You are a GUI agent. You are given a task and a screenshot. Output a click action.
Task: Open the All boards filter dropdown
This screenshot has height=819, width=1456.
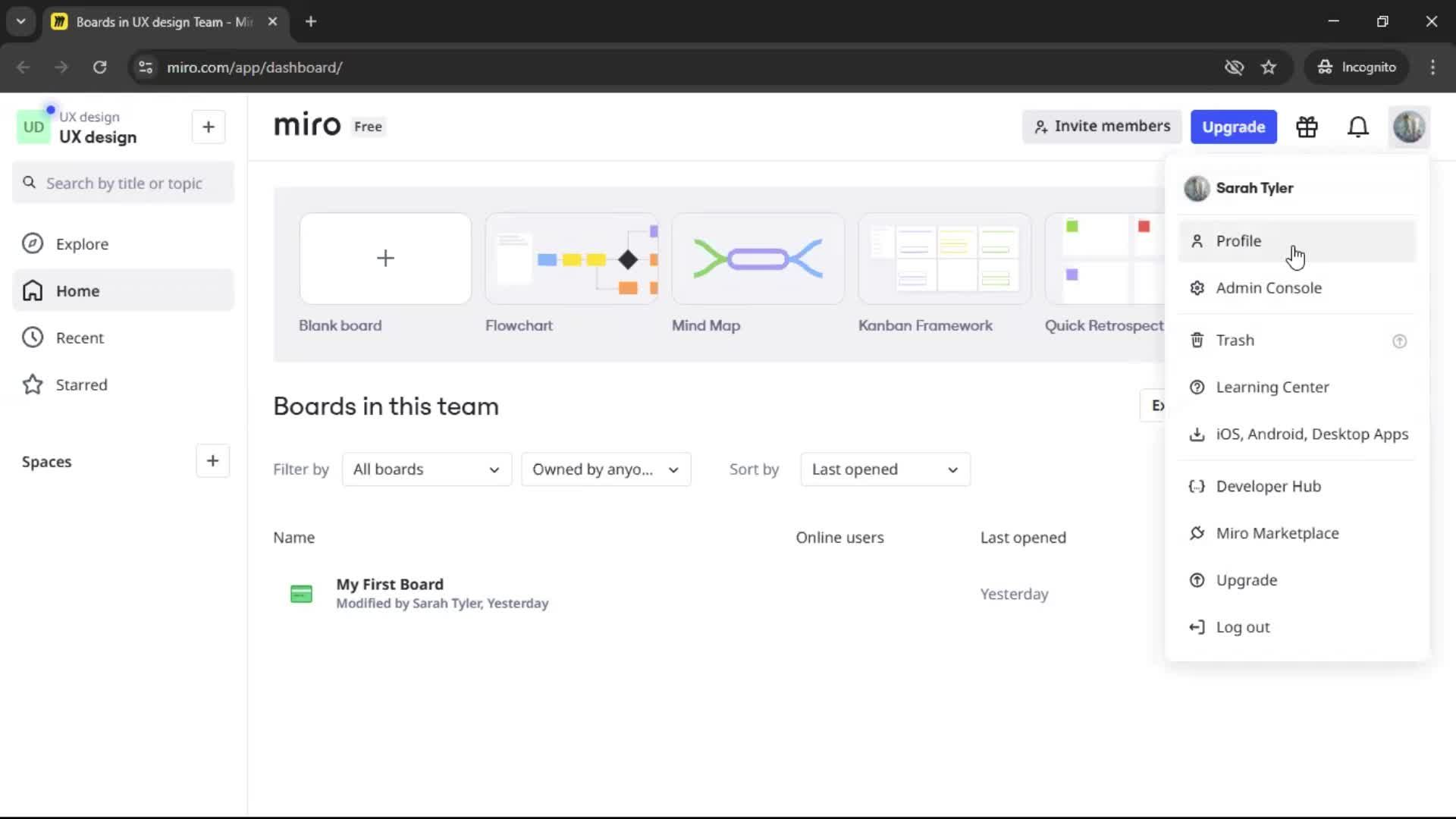click(427, 469)
